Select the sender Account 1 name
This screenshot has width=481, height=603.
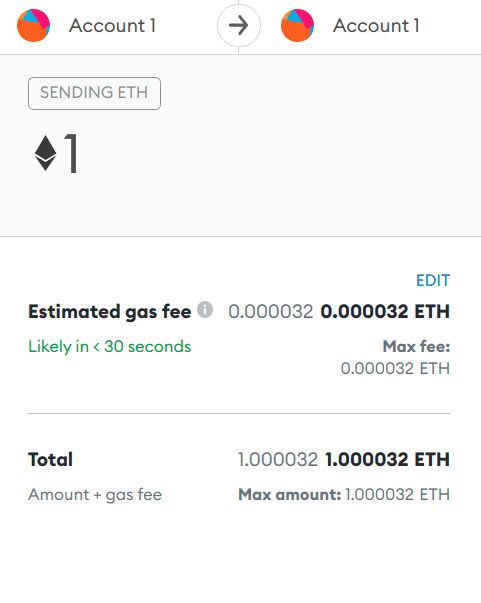(x=112, y=26)
